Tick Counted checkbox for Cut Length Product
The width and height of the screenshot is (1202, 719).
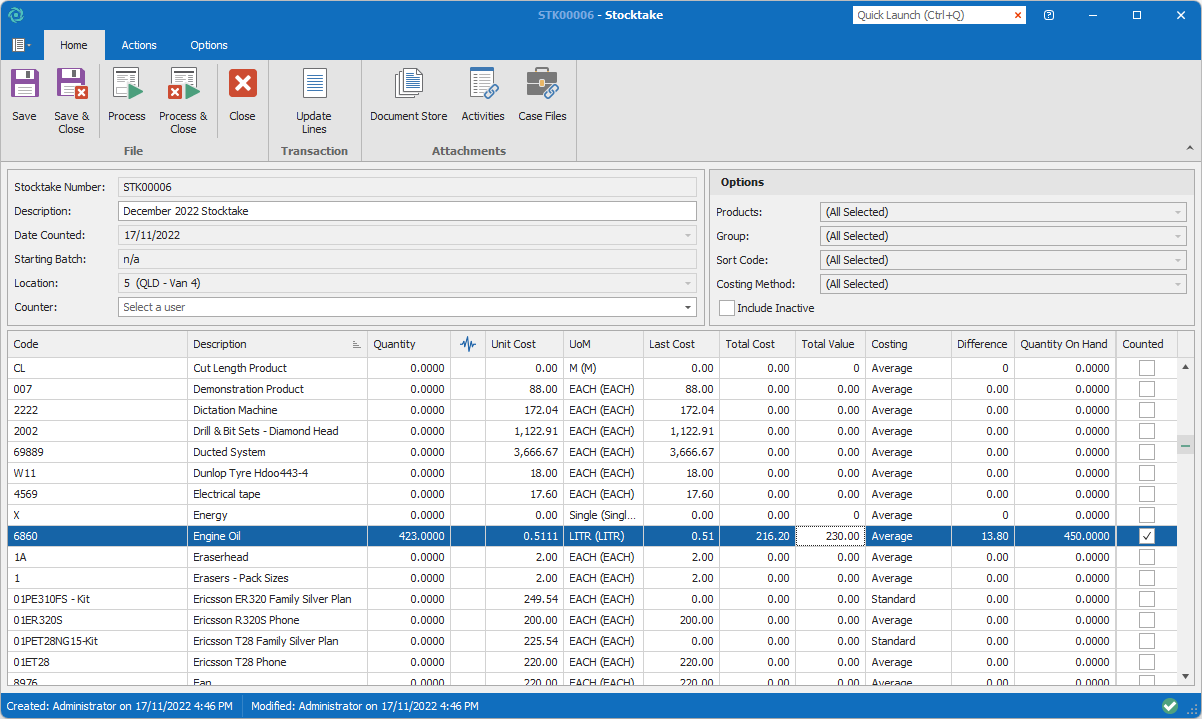pyautogui.click(x=1147, y=368)
